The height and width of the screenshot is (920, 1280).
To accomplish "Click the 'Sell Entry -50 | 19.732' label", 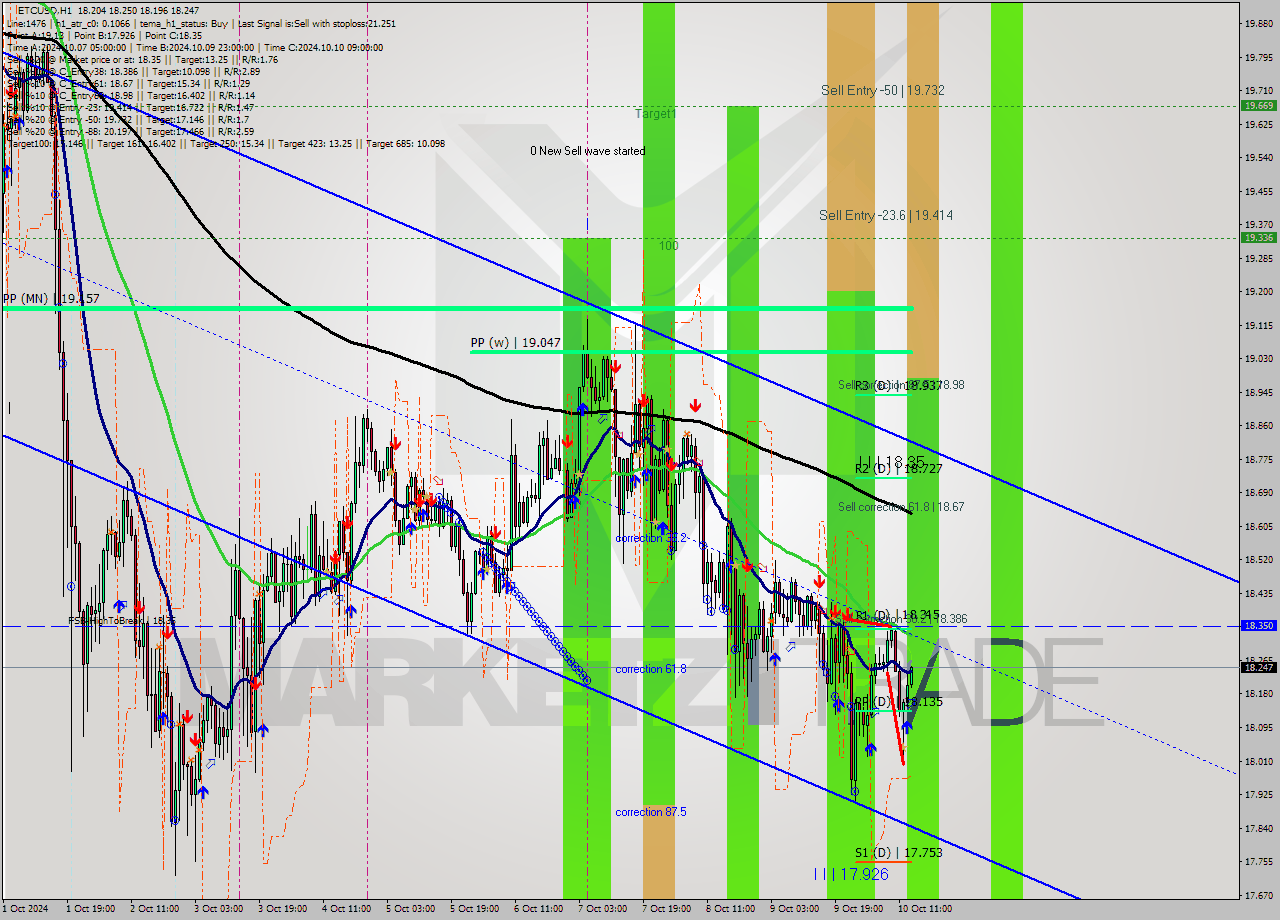I will (x=883, y=90).
